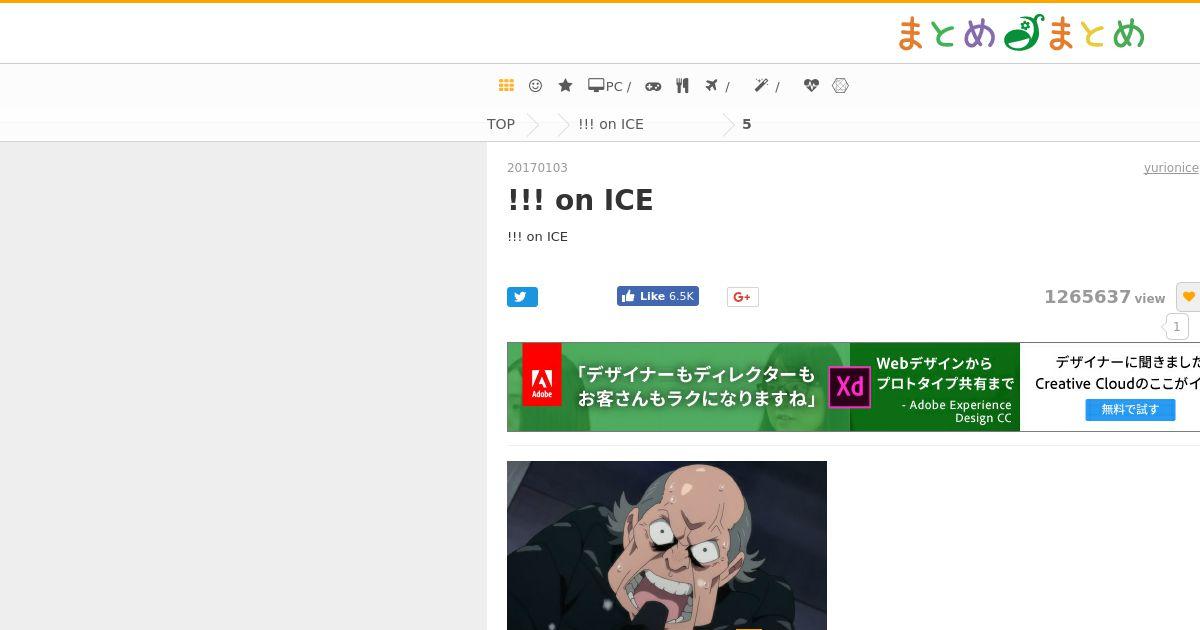Screen dimensions: 1200x630
Task: Click the 20170103 date text
Action: tap(537, 168)
